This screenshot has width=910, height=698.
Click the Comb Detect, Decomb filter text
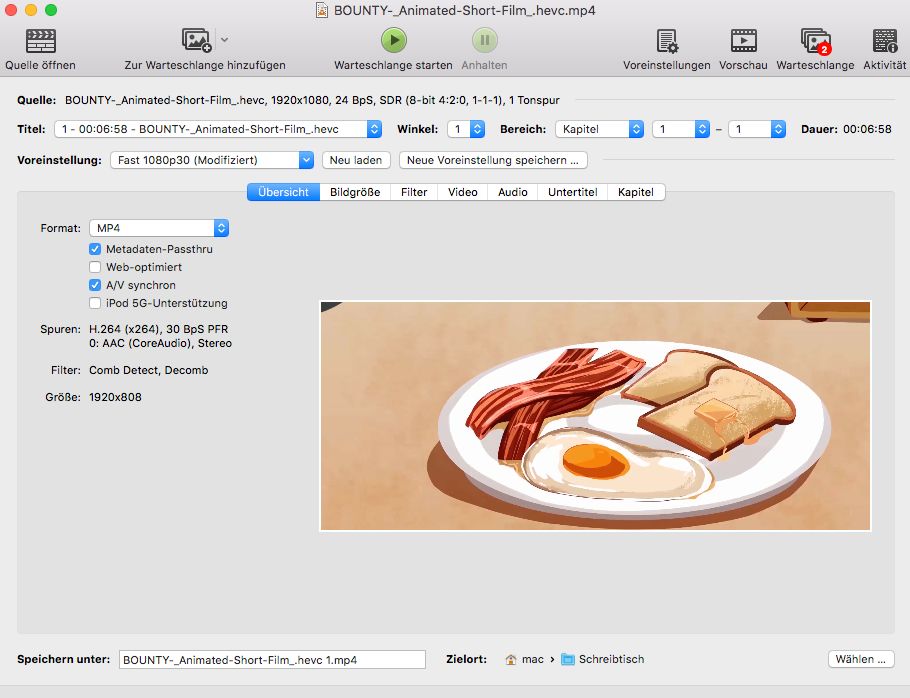pyautogui.click(x=149, y=370)
